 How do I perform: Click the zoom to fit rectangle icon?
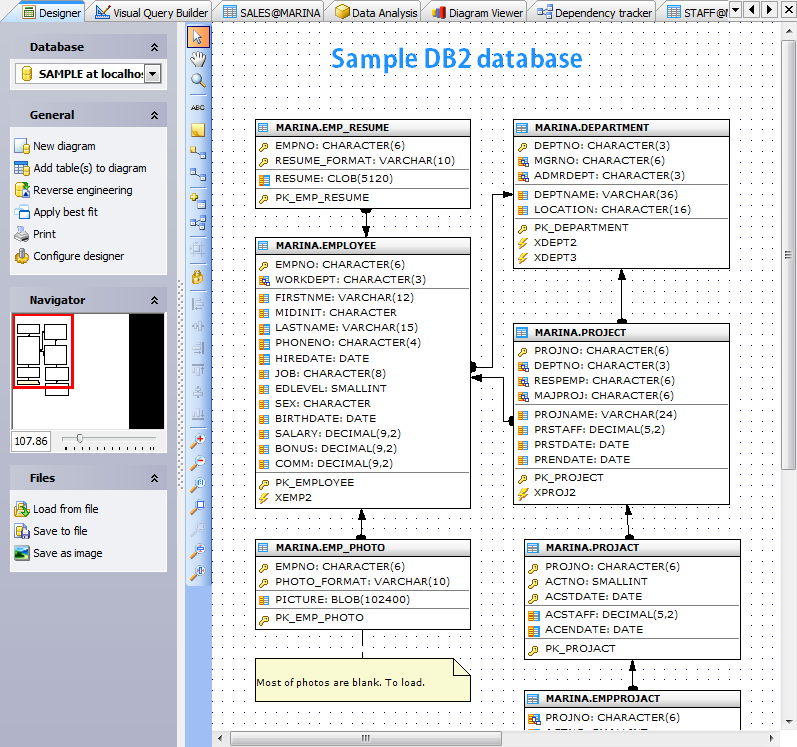(x=198, y=507)
